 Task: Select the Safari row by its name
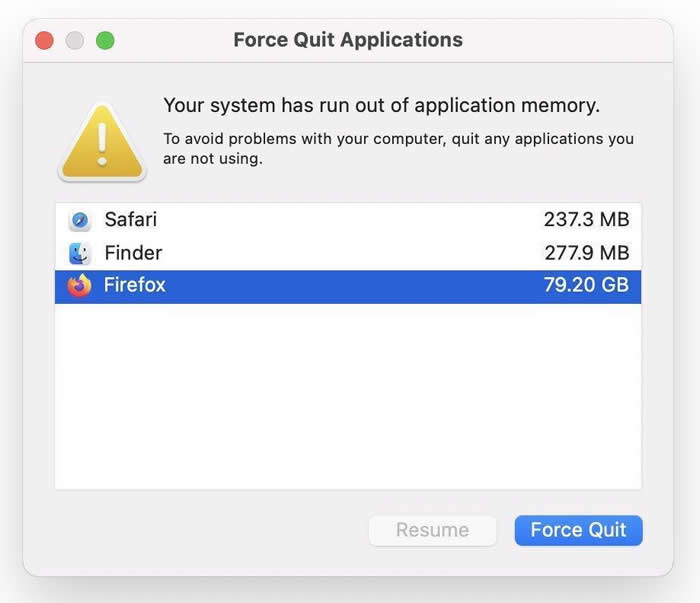click(x=130, y=220)
